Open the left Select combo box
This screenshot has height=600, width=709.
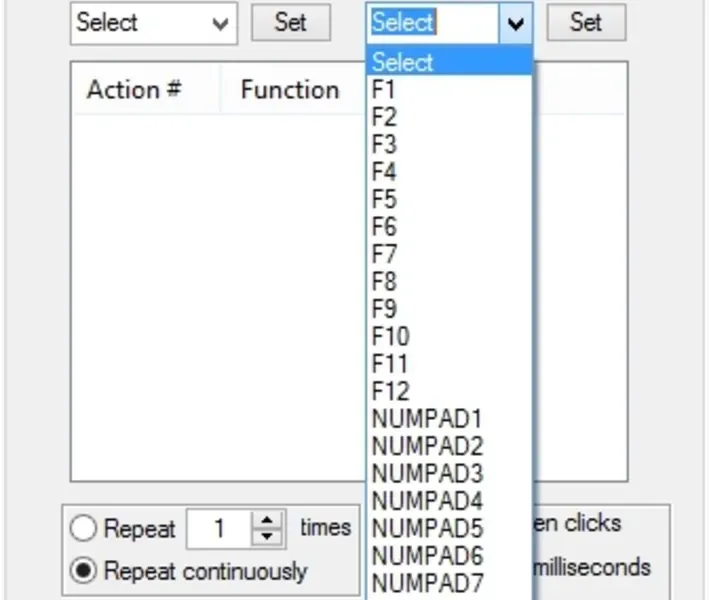[x=153, y=23]
